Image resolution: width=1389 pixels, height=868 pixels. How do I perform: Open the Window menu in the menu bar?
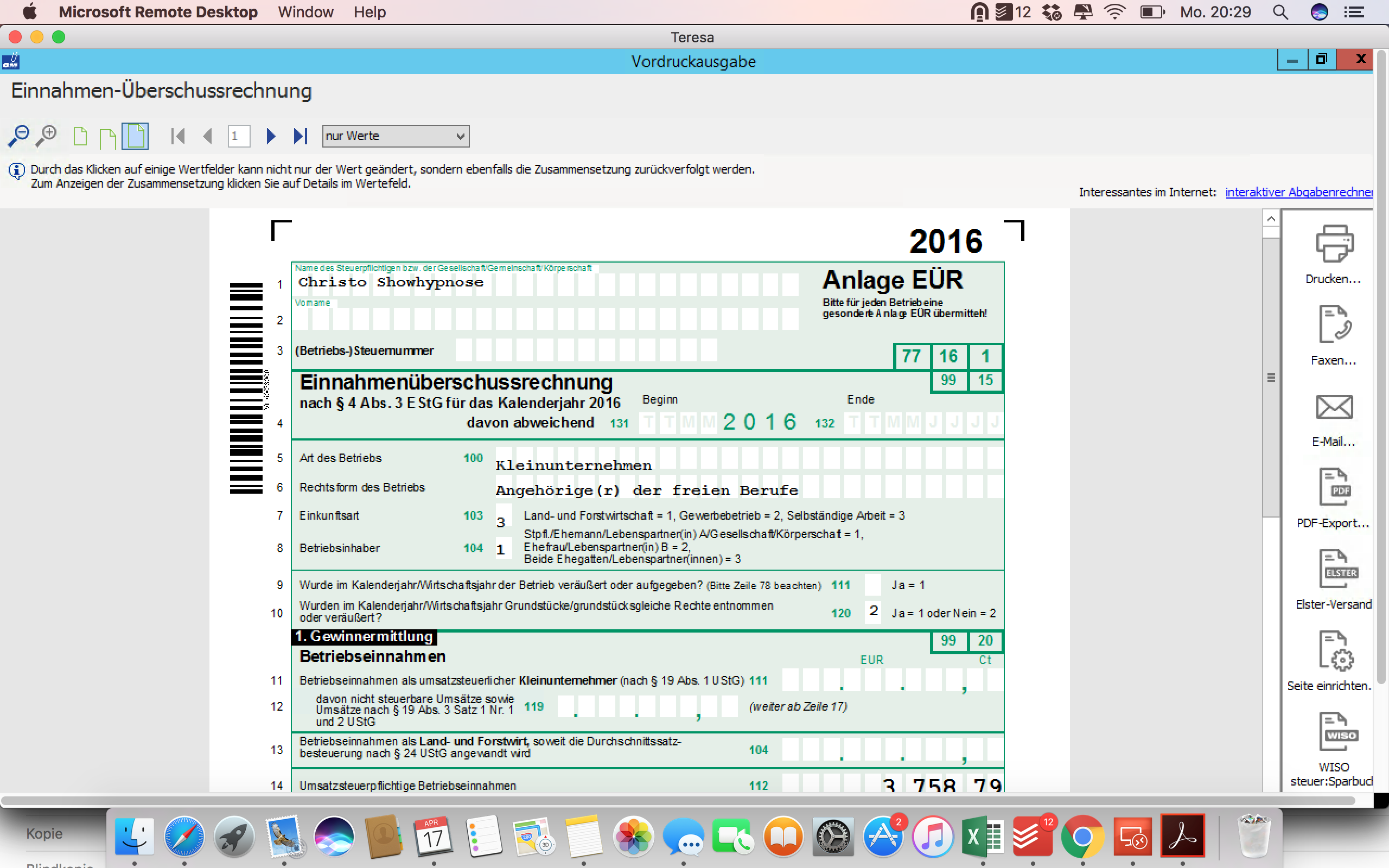click(x=305, y=12)
